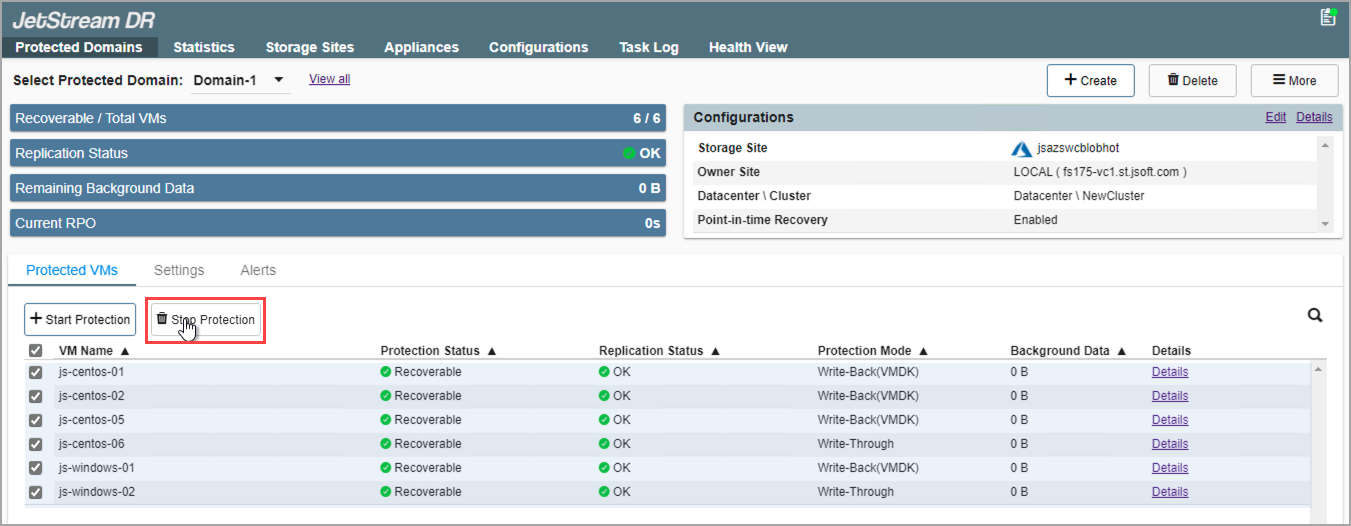This screenshot has height=526, width=1351.
Task: Click the Create button
Action: coord(1090,81)
